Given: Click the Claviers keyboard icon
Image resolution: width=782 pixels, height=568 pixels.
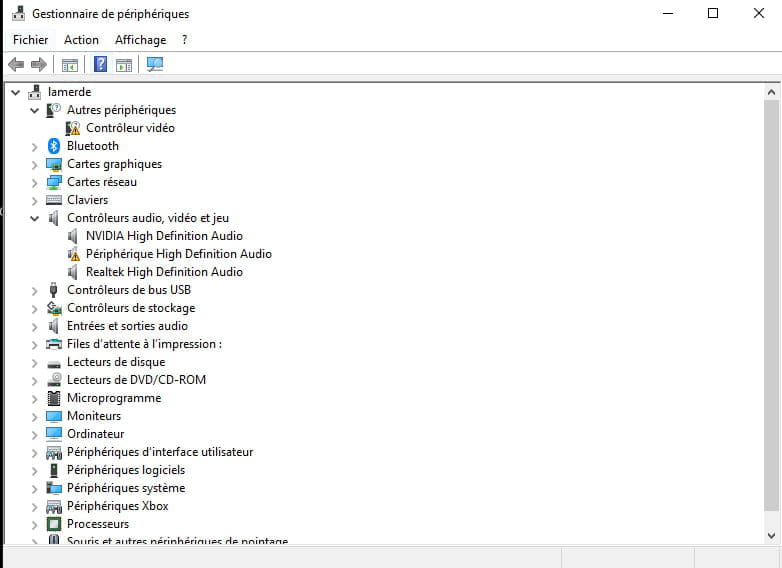Looking at the screenshot, I should 54,200.
